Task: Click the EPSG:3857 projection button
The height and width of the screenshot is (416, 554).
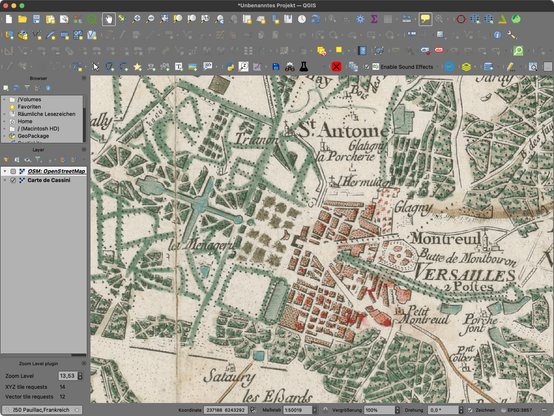Action: [517, 410]
